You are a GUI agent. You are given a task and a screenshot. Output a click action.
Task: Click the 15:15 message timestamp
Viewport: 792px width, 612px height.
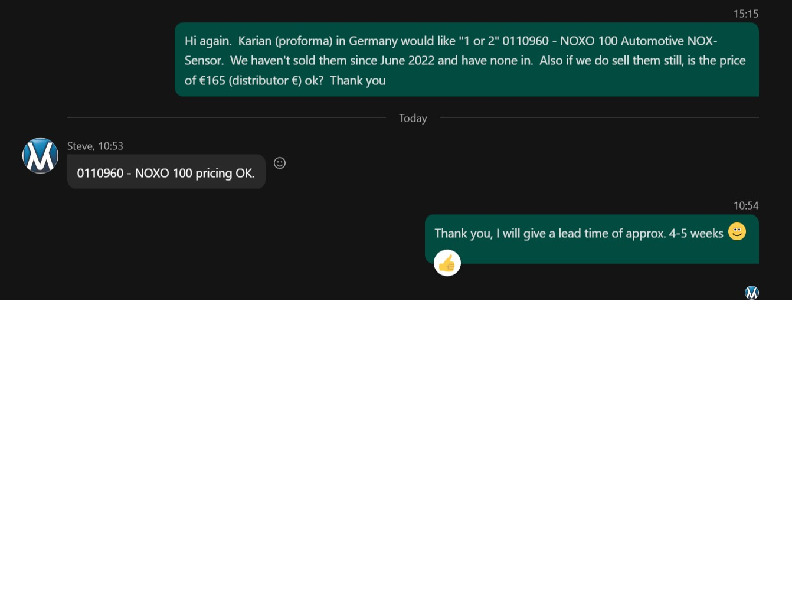(745, 14)
